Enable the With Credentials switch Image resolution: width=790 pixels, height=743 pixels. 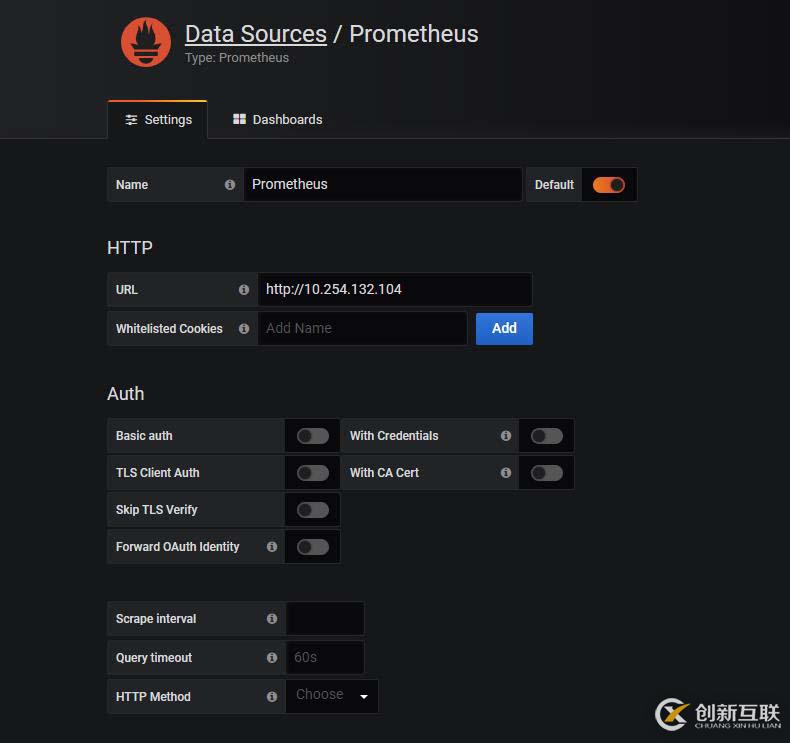click(547, 436)
